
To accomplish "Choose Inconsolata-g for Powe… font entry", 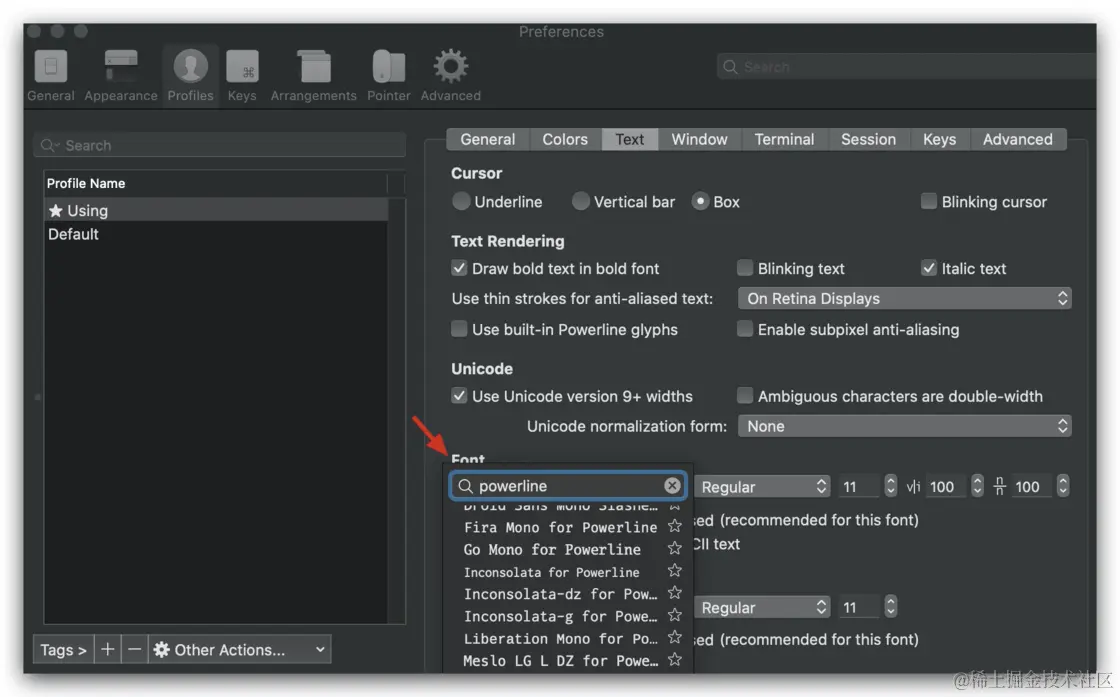I will coord(560,616).
